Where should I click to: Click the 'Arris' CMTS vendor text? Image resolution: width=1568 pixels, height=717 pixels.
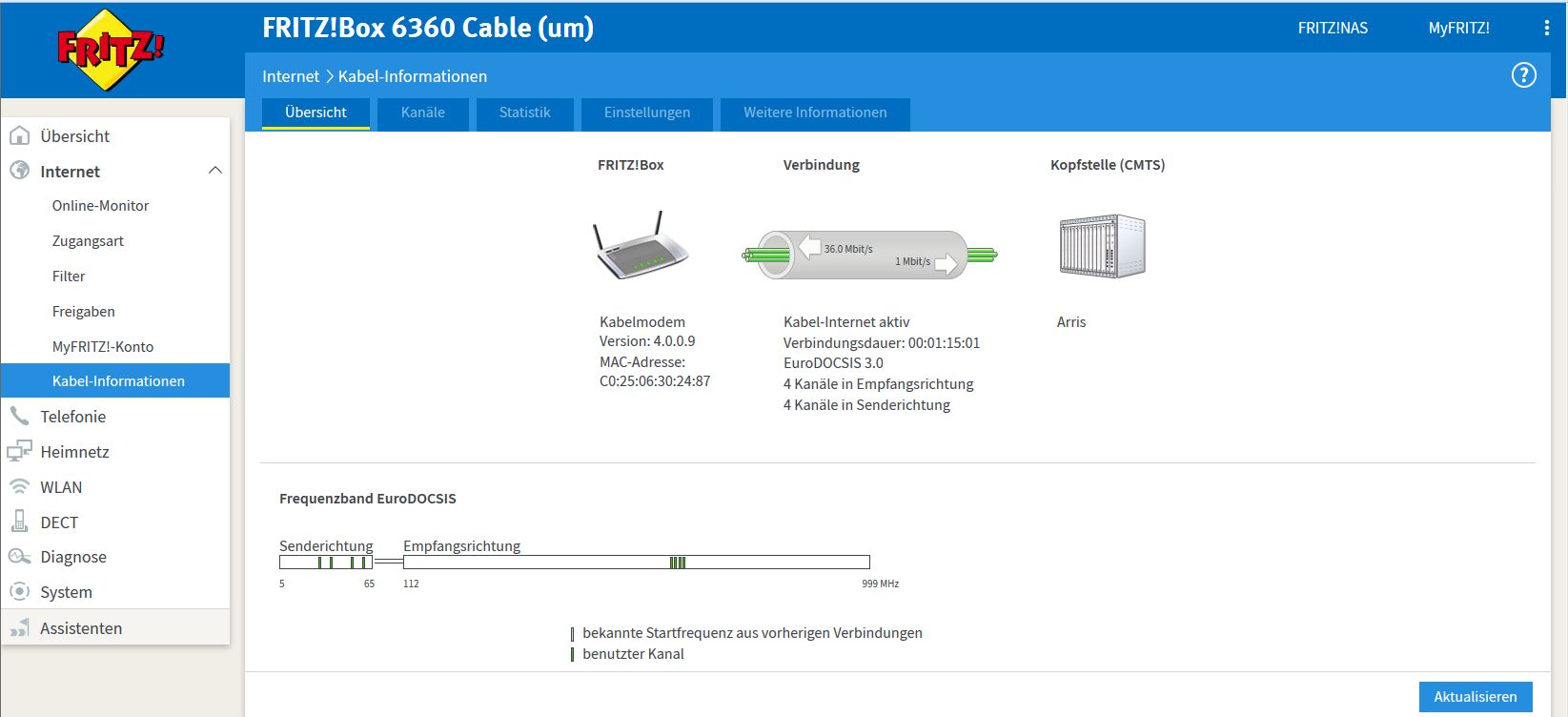click(x=1071, y=322)
